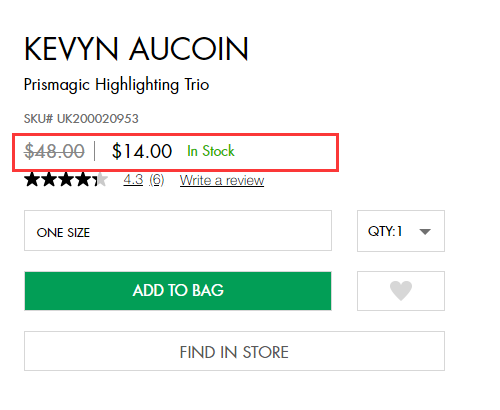Viewport: 500px width, 410px height.
Task: Open the Write a review link
Action: 222,180
